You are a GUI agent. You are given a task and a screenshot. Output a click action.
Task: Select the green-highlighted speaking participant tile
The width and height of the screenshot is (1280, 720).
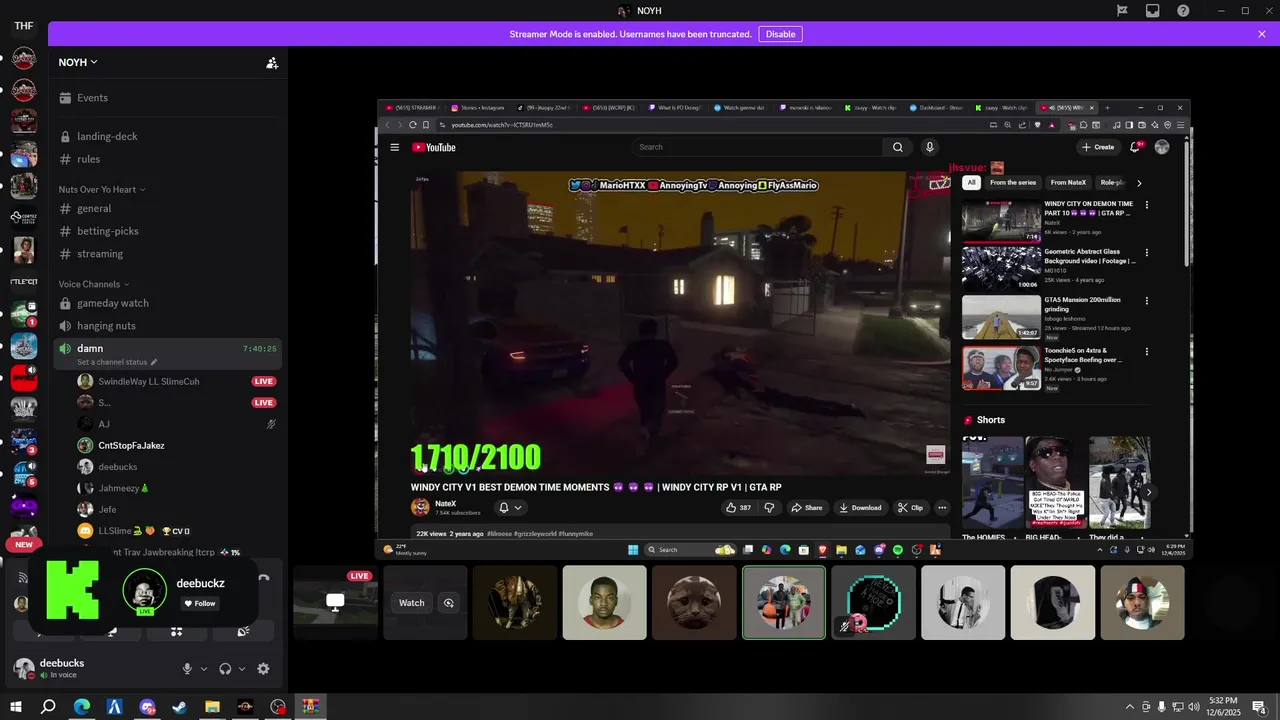point(784,603)
